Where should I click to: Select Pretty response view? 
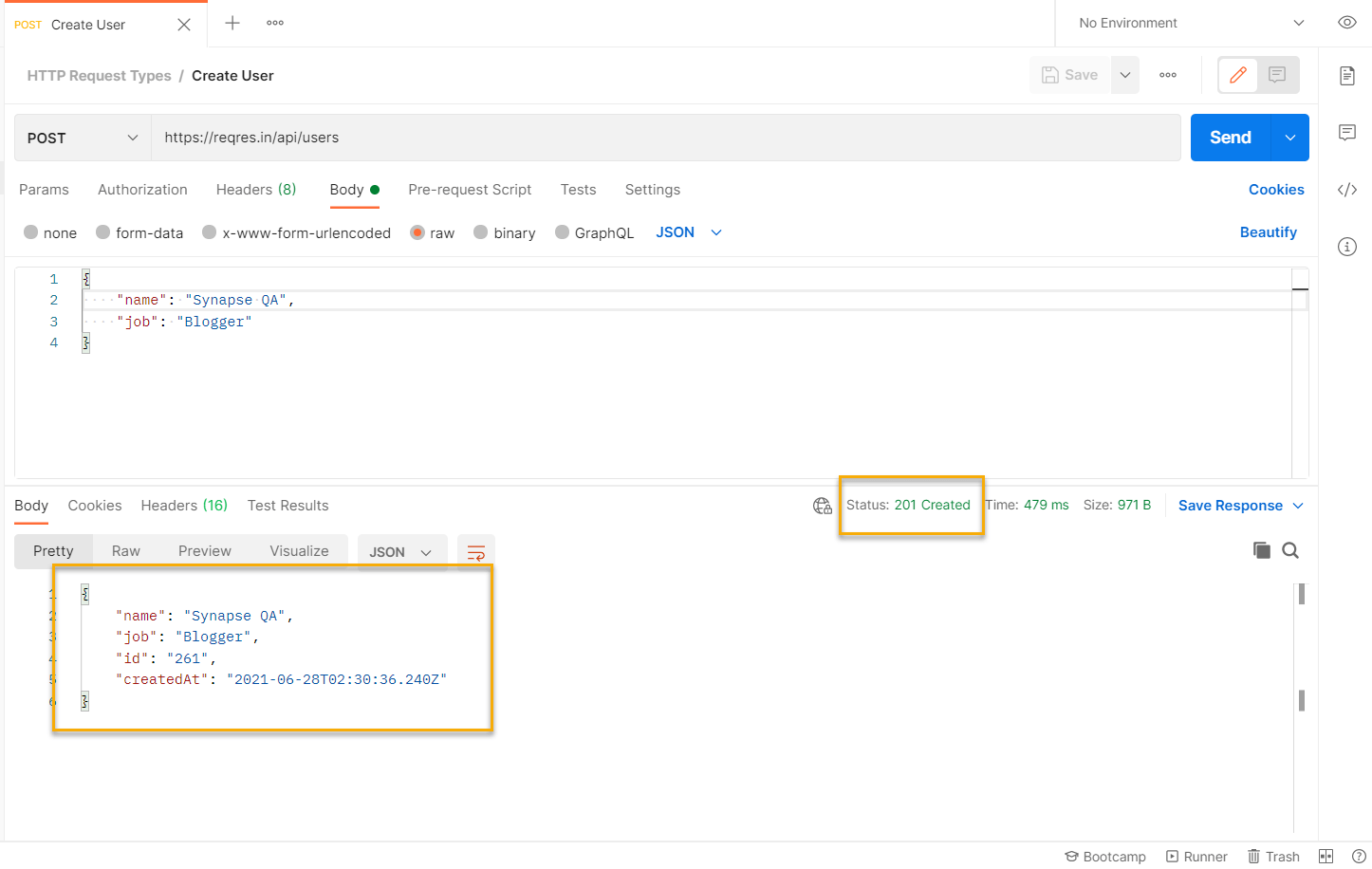pyautogui.click(x=53, y=551)
